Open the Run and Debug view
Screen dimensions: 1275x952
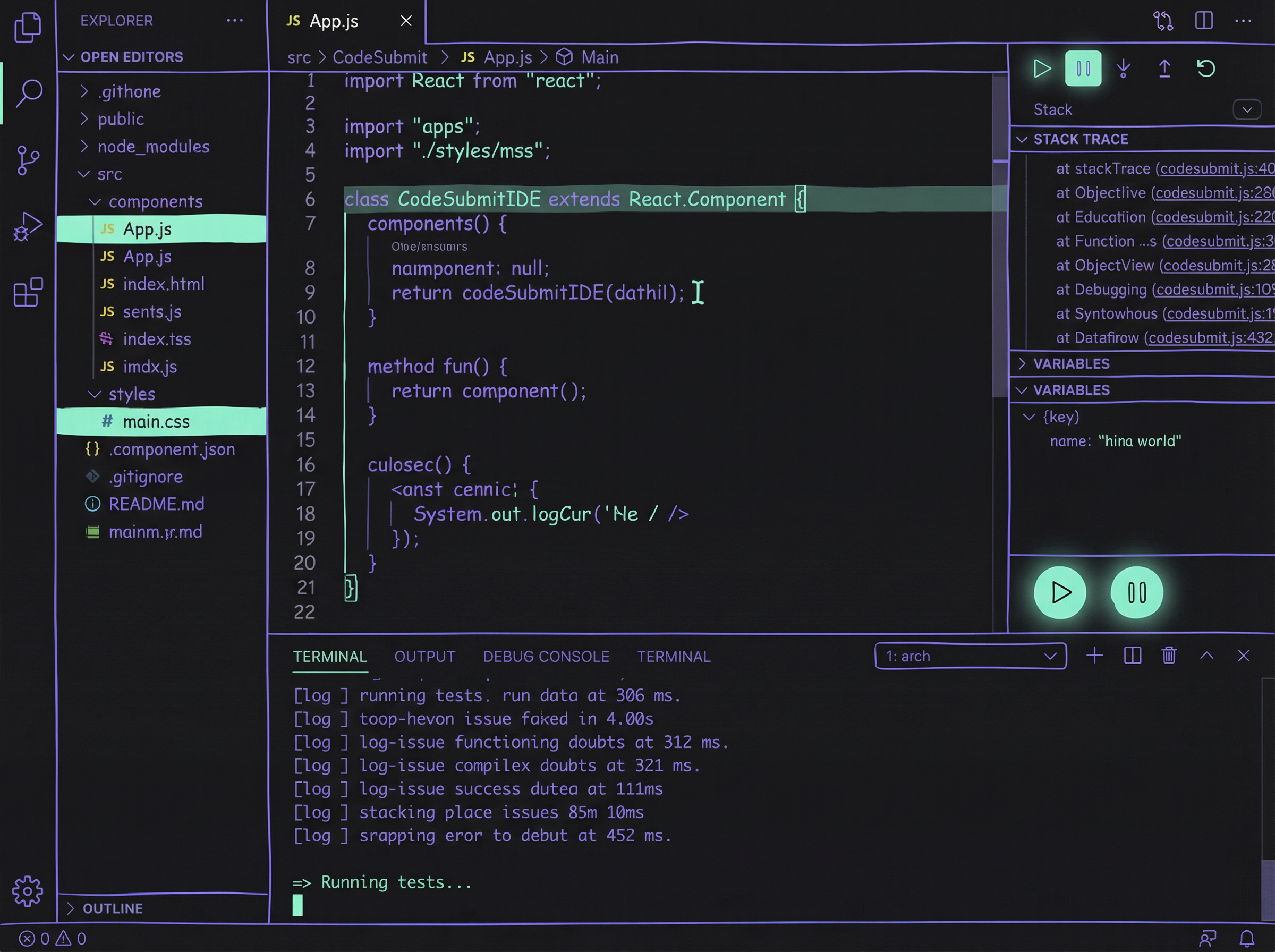tap(27, 226)
